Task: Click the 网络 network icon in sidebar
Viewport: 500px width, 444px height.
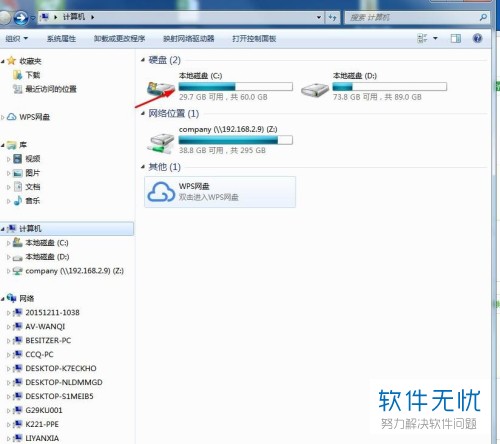Action: (x=12, y=298)
